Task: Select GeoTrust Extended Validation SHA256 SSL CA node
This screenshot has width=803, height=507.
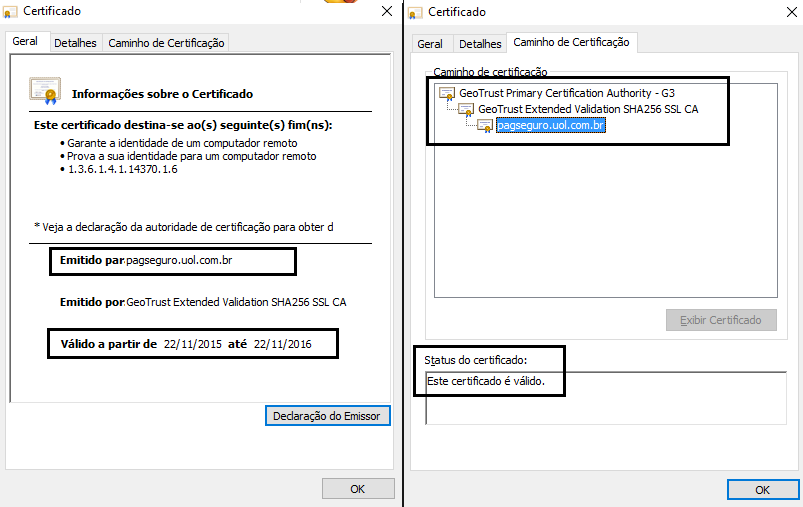Action: point(588,109)
